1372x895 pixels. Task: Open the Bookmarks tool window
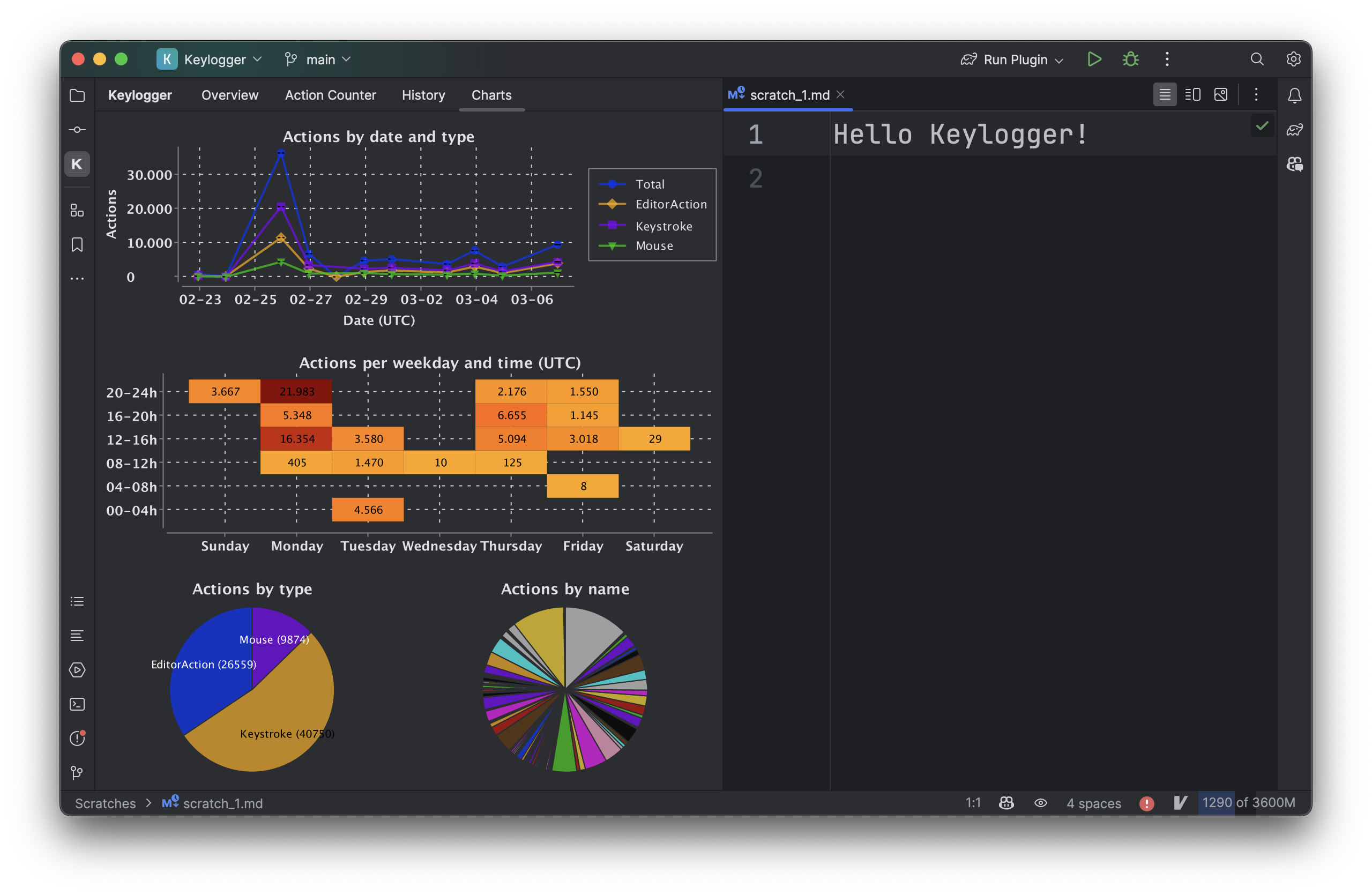click(77, 245)
